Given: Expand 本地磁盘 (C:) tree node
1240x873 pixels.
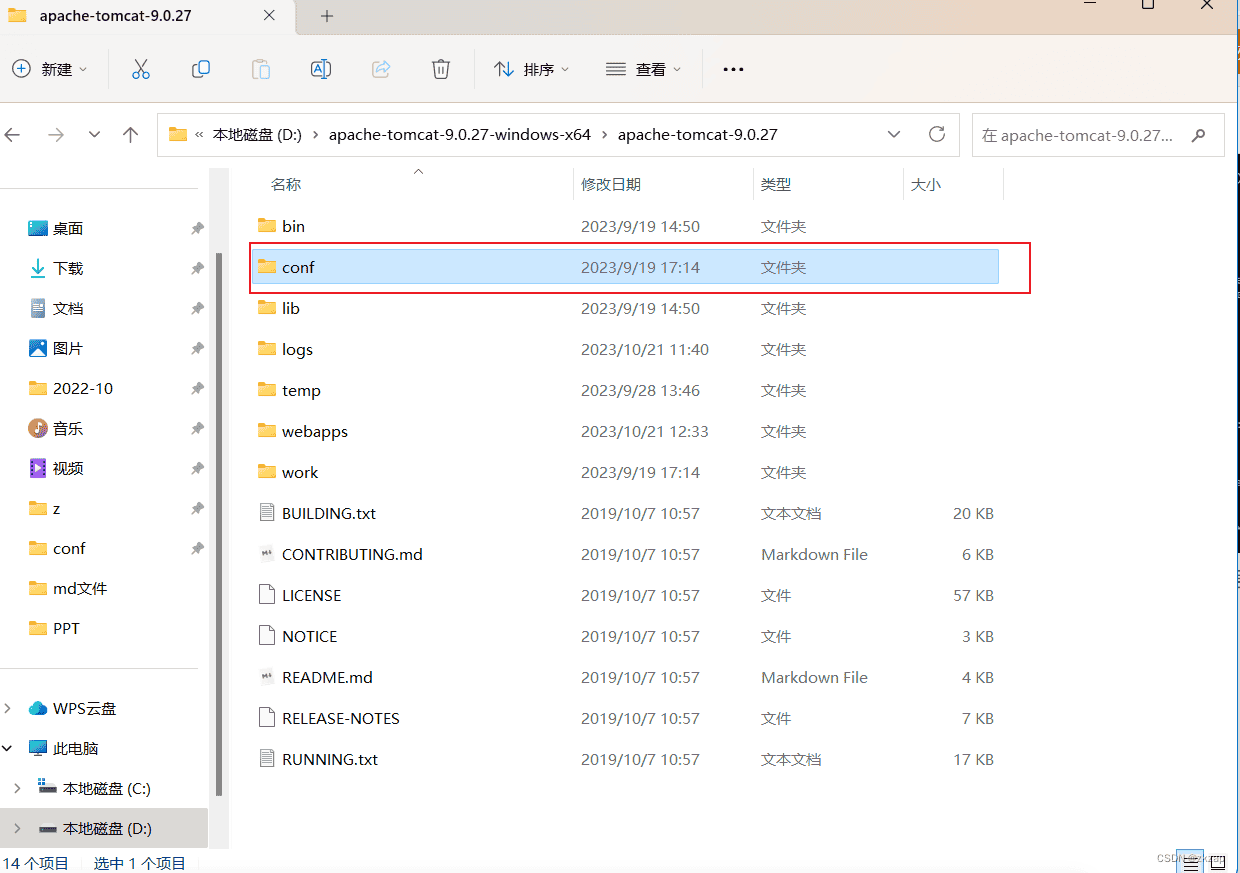Looking at the screenshot, I should point(17,788).
